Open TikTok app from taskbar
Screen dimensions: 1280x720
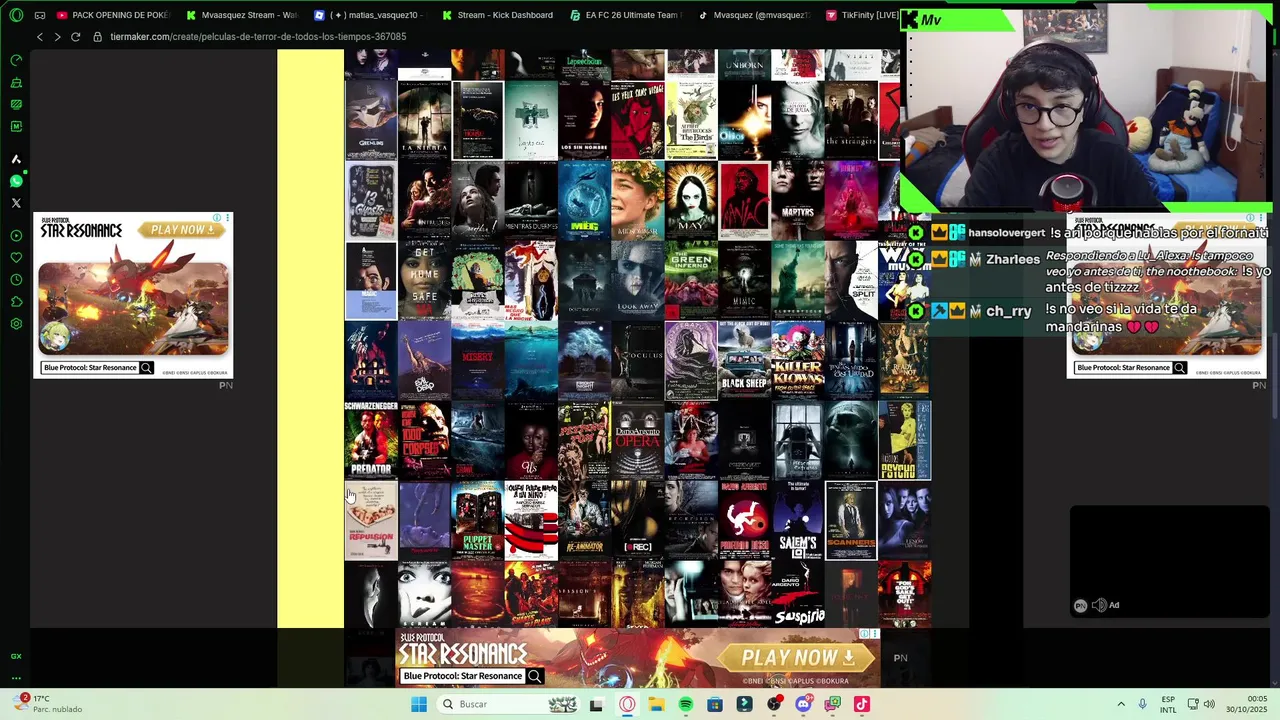(862, 704)
